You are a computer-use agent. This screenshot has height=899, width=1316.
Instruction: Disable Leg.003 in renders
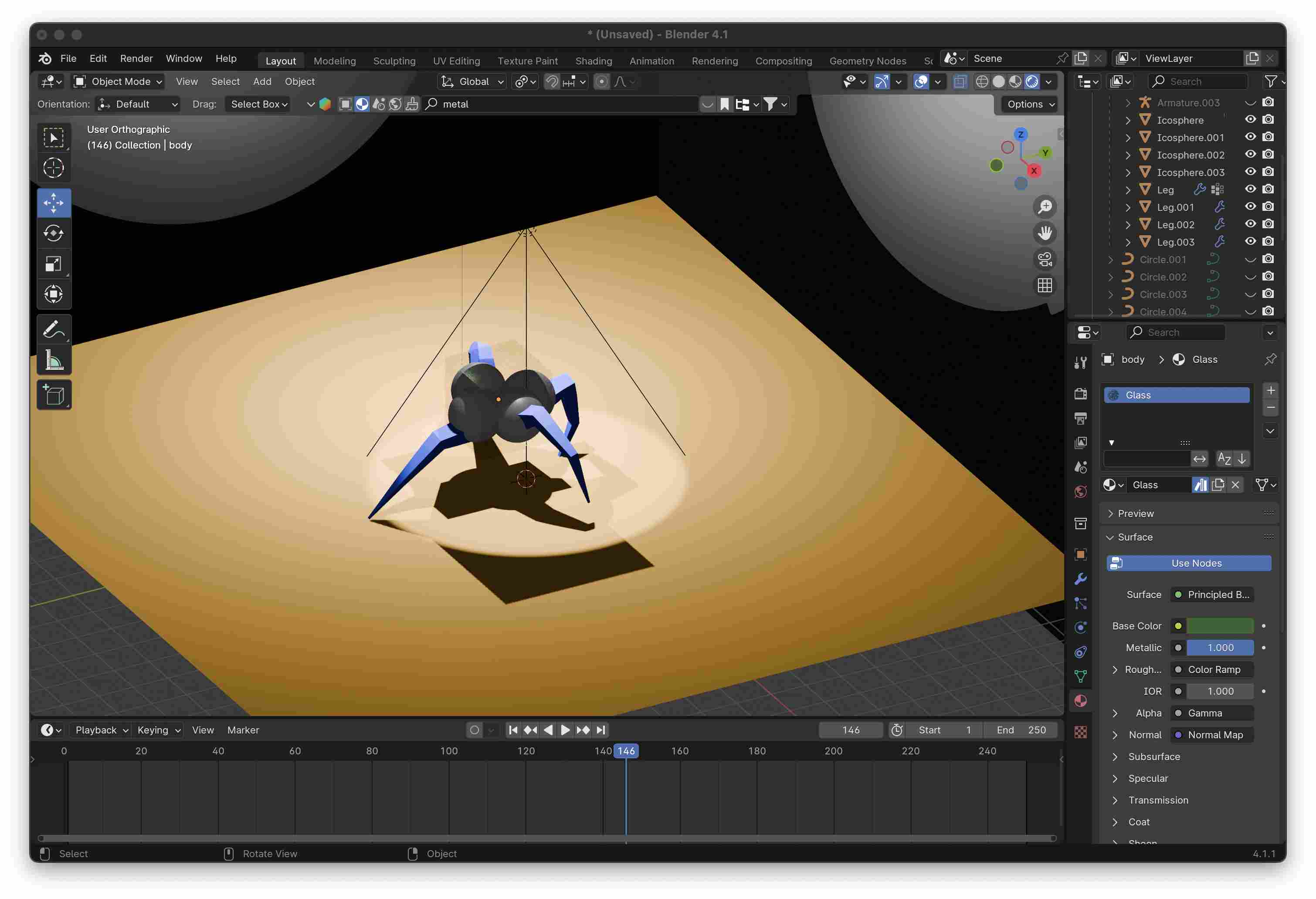click(1269, 242)
